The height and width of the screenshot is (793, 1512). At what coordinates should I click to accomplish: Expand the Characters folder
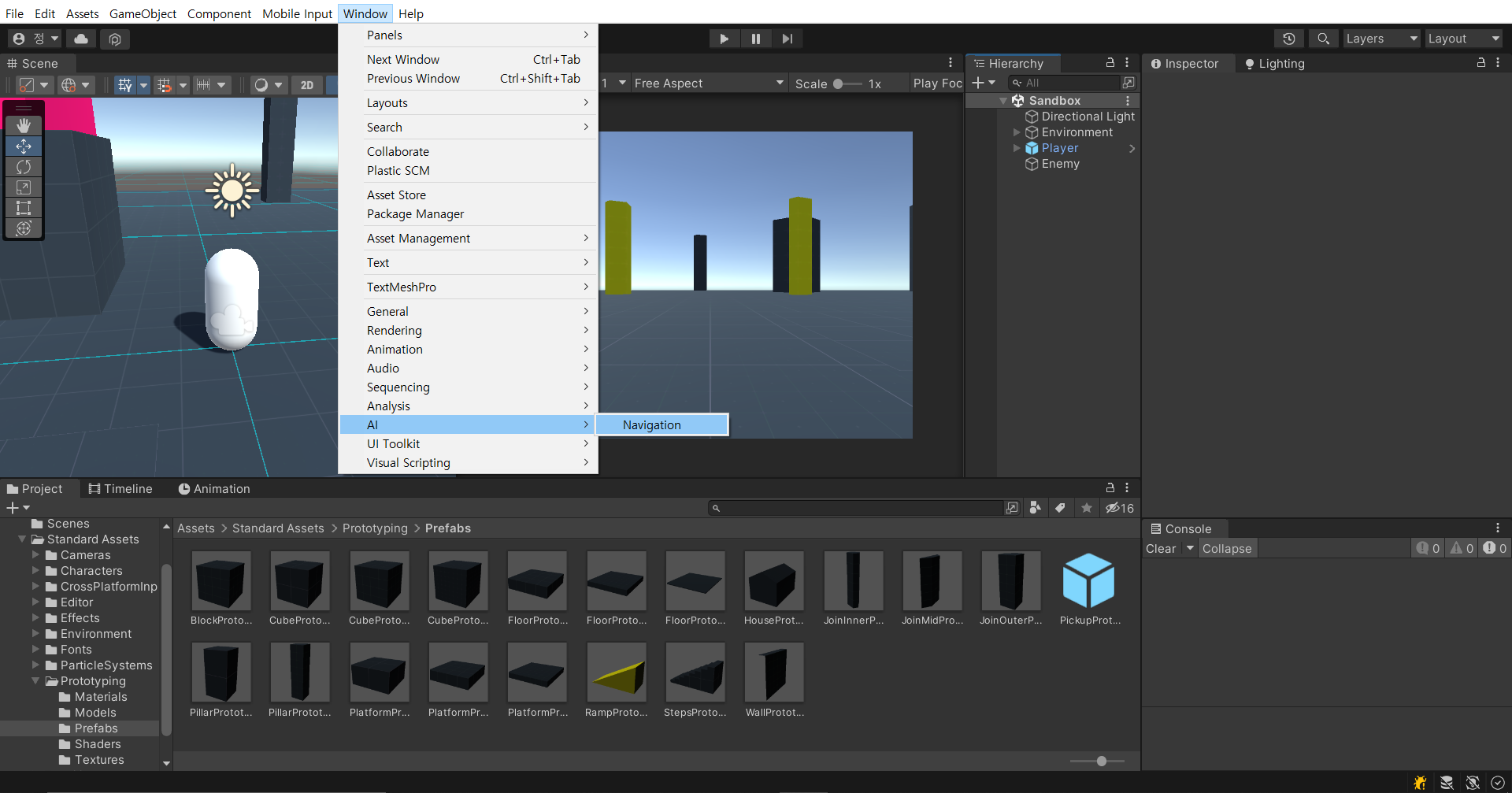pos(35,570)
